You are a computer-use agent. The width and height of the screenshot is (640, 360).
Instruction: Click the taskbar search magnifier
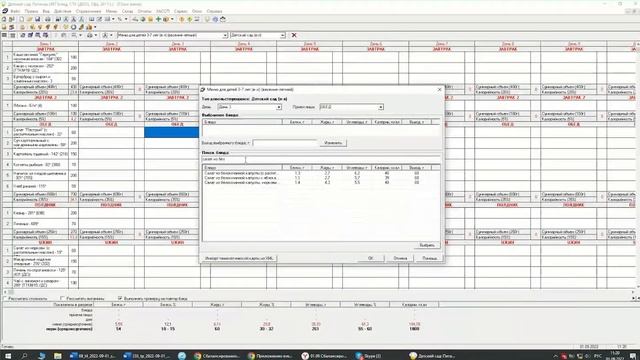coord(24,356)
